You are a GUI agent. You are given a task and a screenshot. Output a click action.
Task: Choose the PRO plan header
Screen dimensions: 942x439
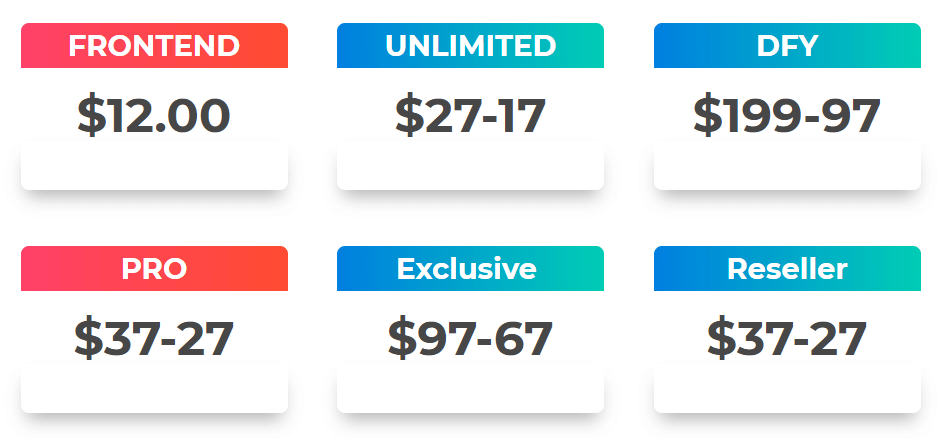[154, 268]
